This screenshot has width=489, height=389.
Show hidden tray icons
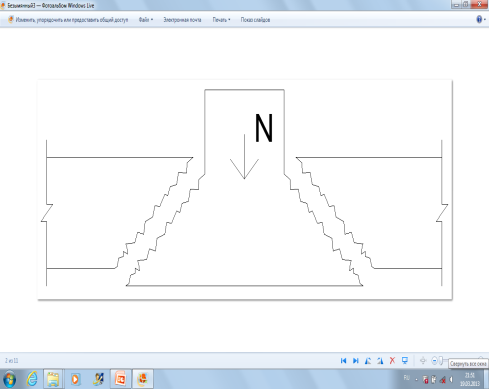pyautogui.click(x=416, y=380)
